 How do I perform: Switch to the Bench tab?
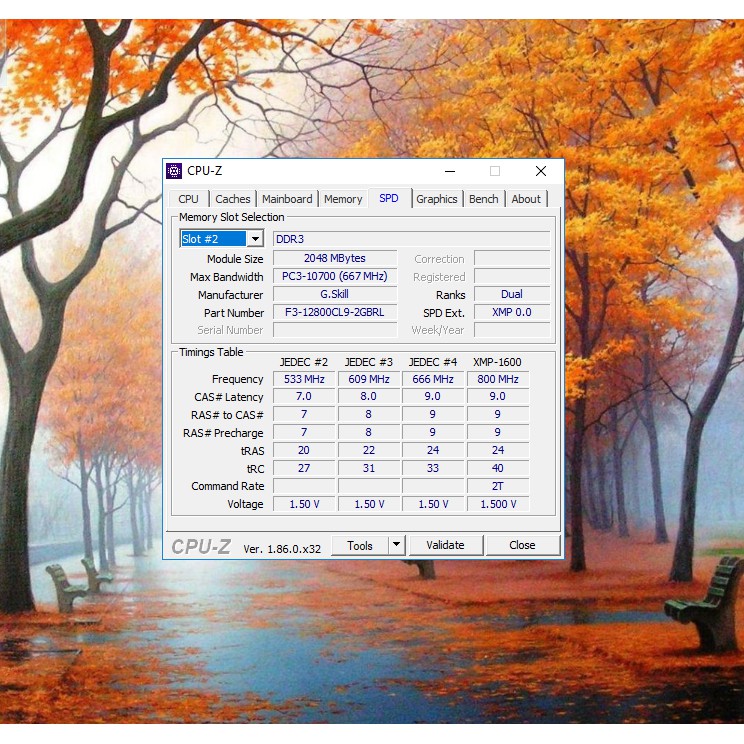[483, 199]
